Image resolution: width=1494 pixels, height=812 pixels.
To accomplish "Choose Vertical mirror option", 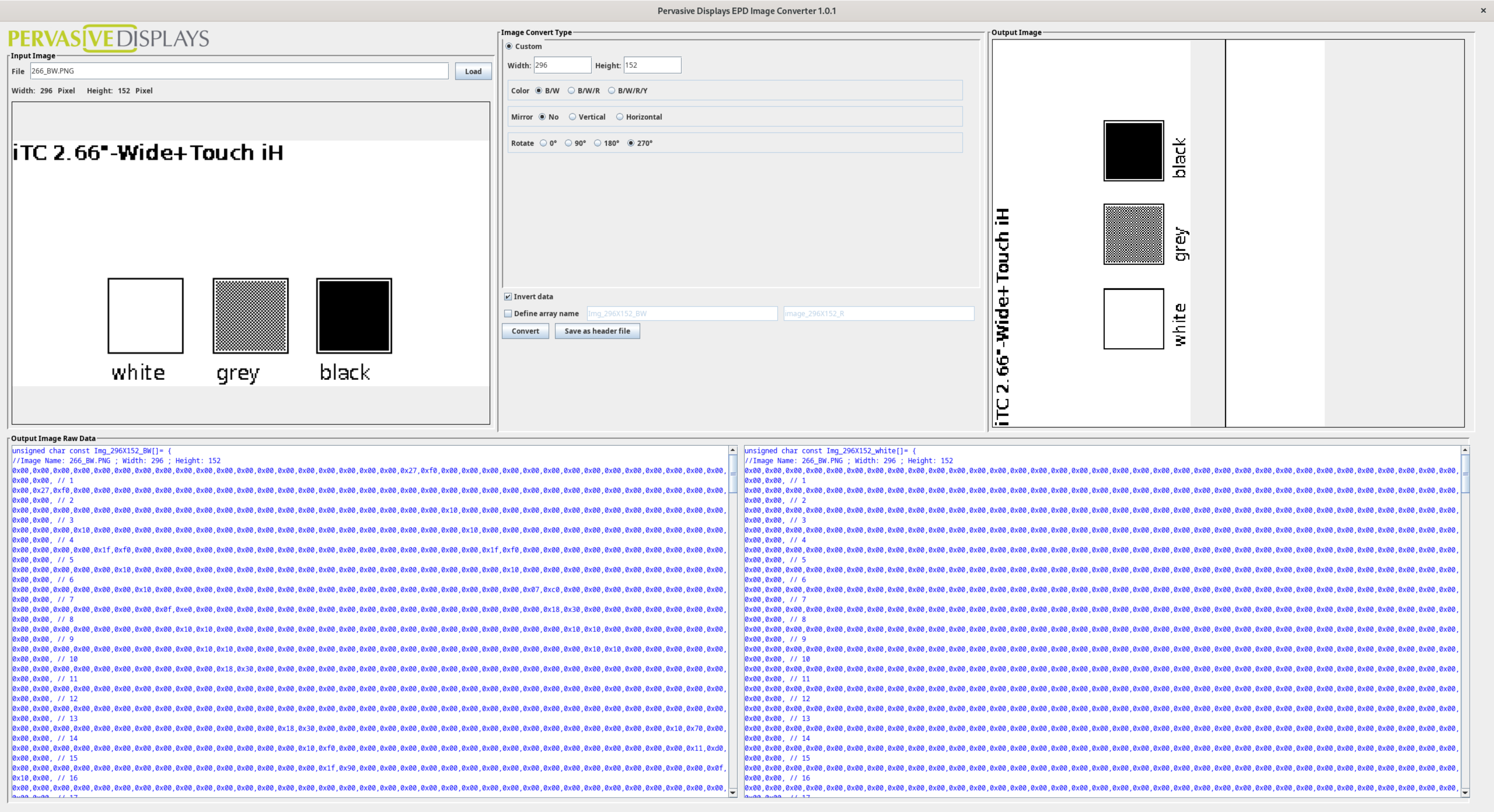I will pos(573,116).
